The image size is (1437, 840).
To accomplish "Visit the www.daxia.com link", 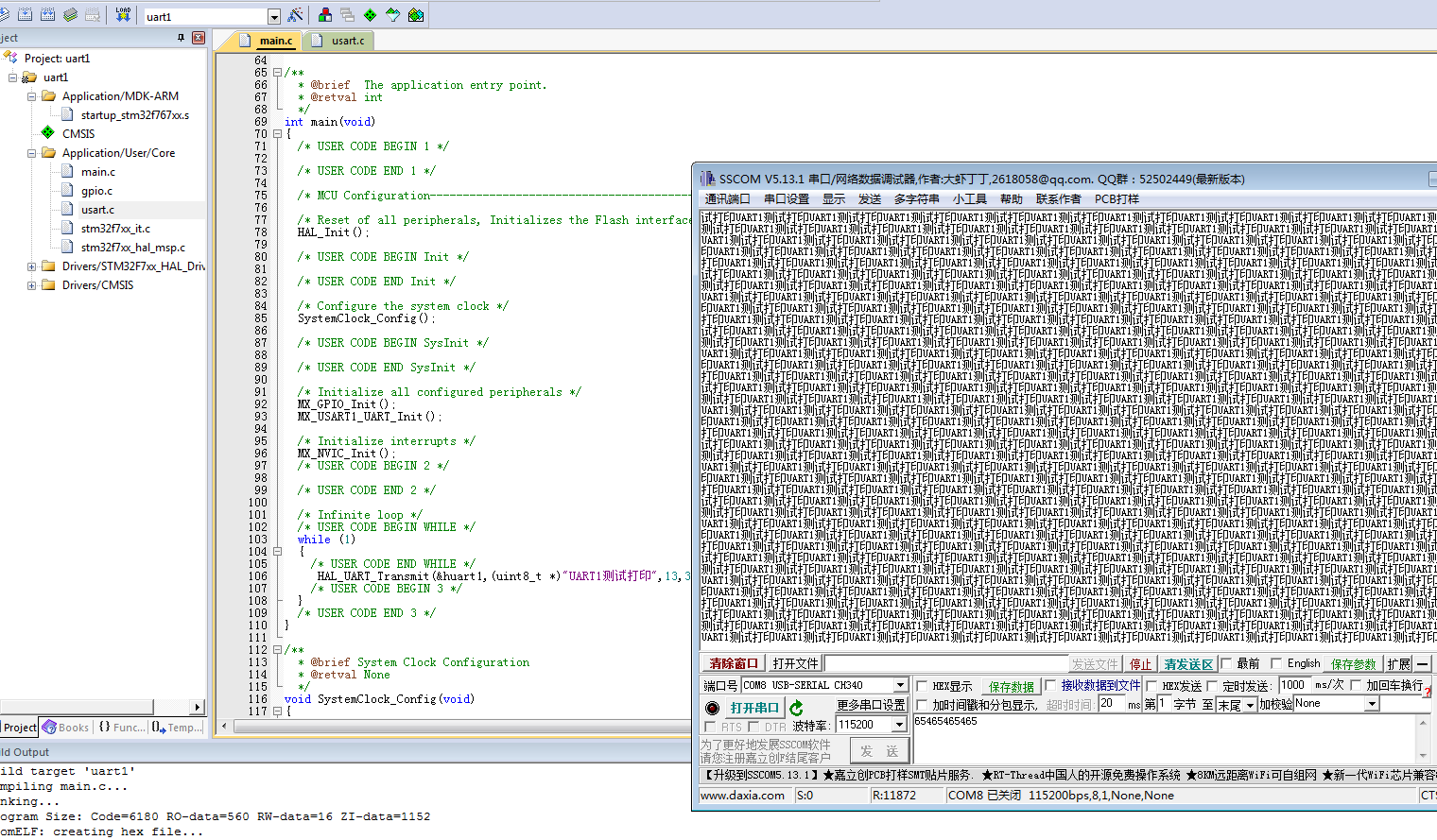I will point(744,795).
